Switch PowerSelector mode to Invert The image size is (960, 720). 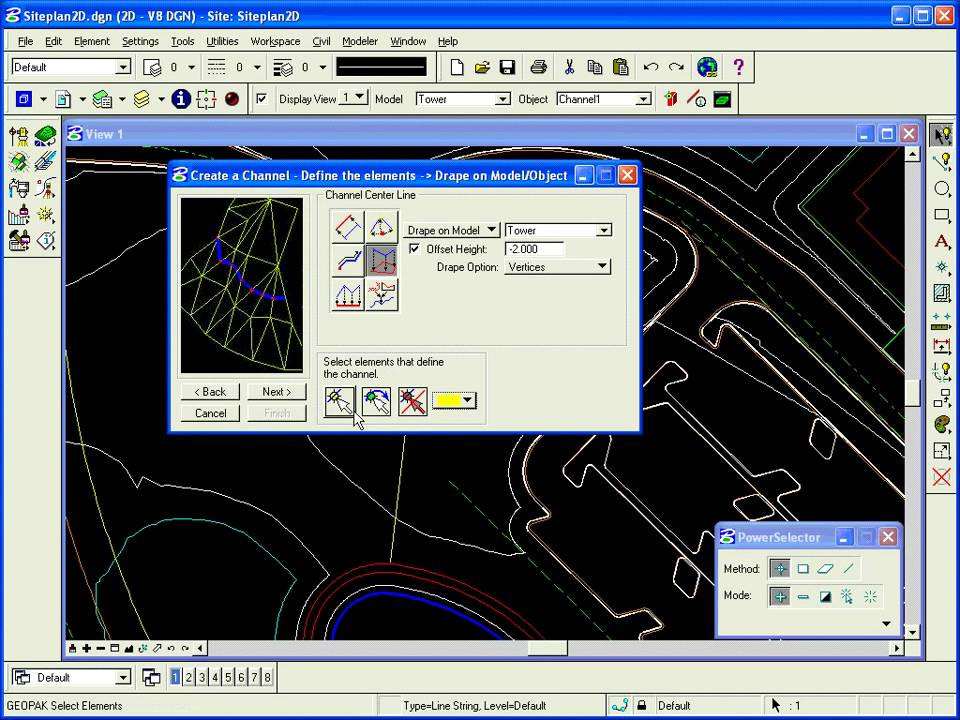(825, 596)
